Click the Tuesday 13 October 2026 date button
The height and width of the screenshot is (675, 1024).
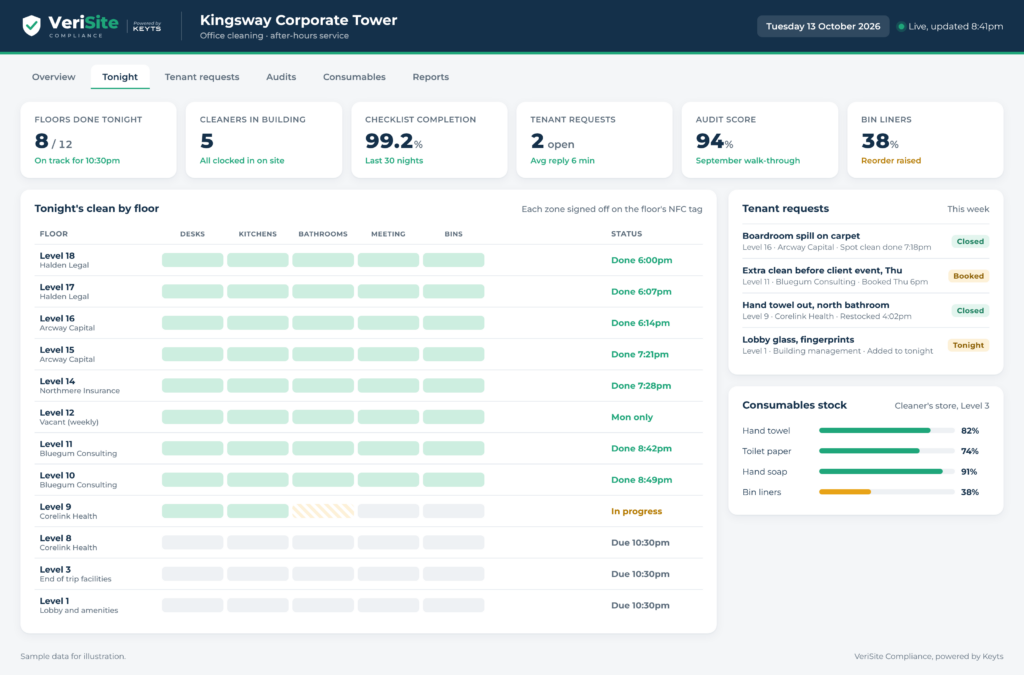823,26
